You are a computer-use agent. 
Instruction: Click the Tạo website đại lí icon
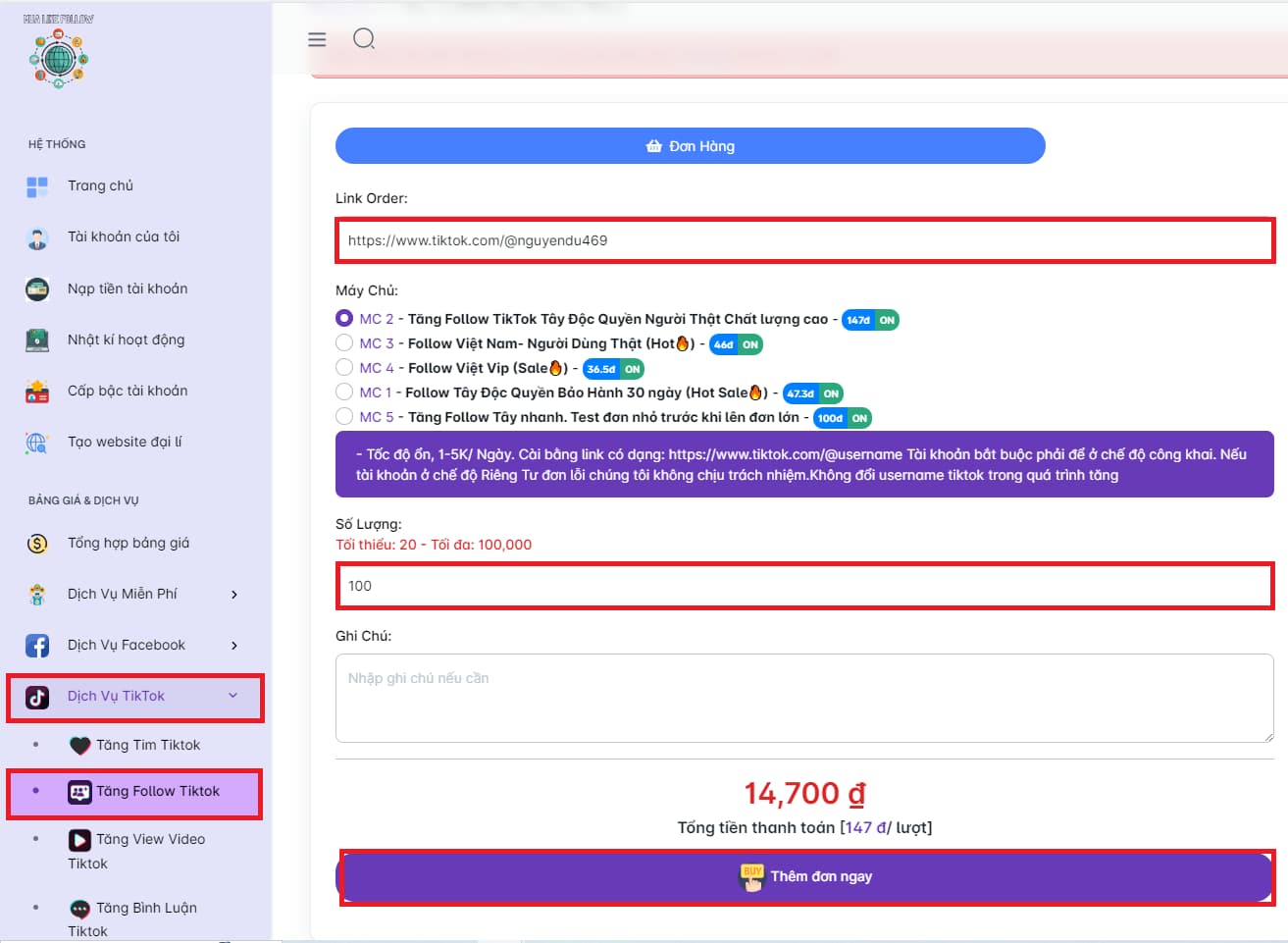click(x=37, y=442)
